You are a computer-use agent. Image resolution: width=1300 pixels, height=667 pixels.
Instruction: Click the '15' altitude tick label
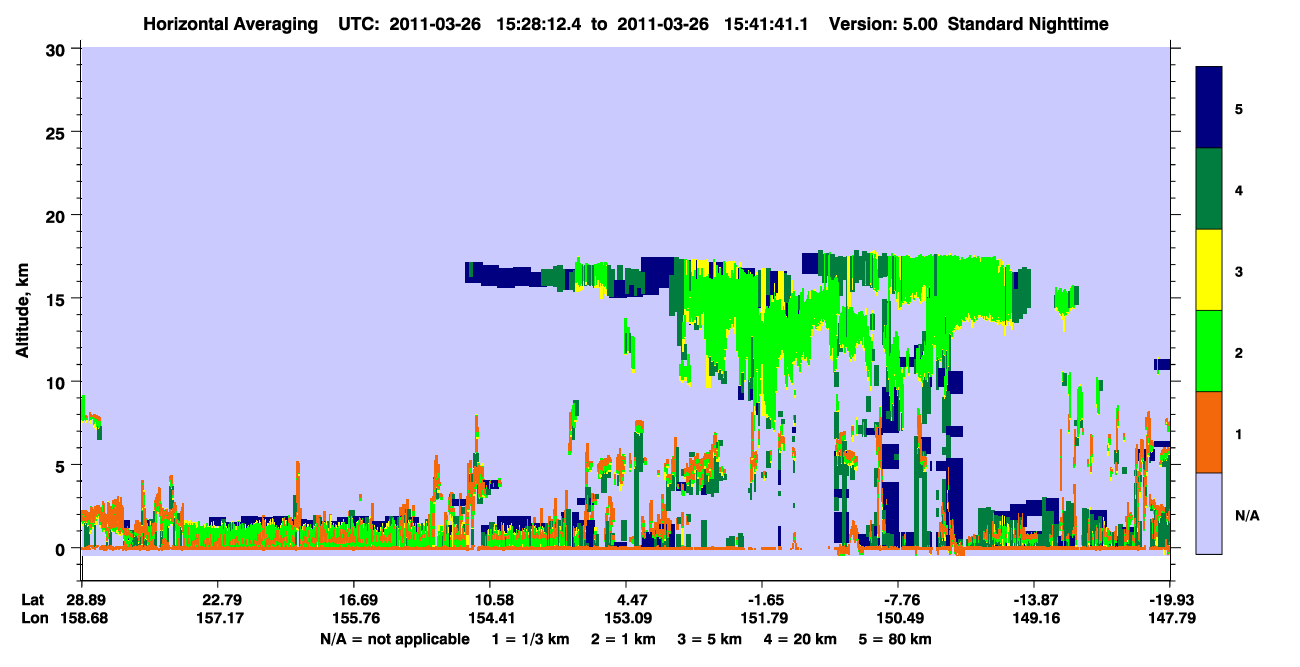click(x=58, y=299)
